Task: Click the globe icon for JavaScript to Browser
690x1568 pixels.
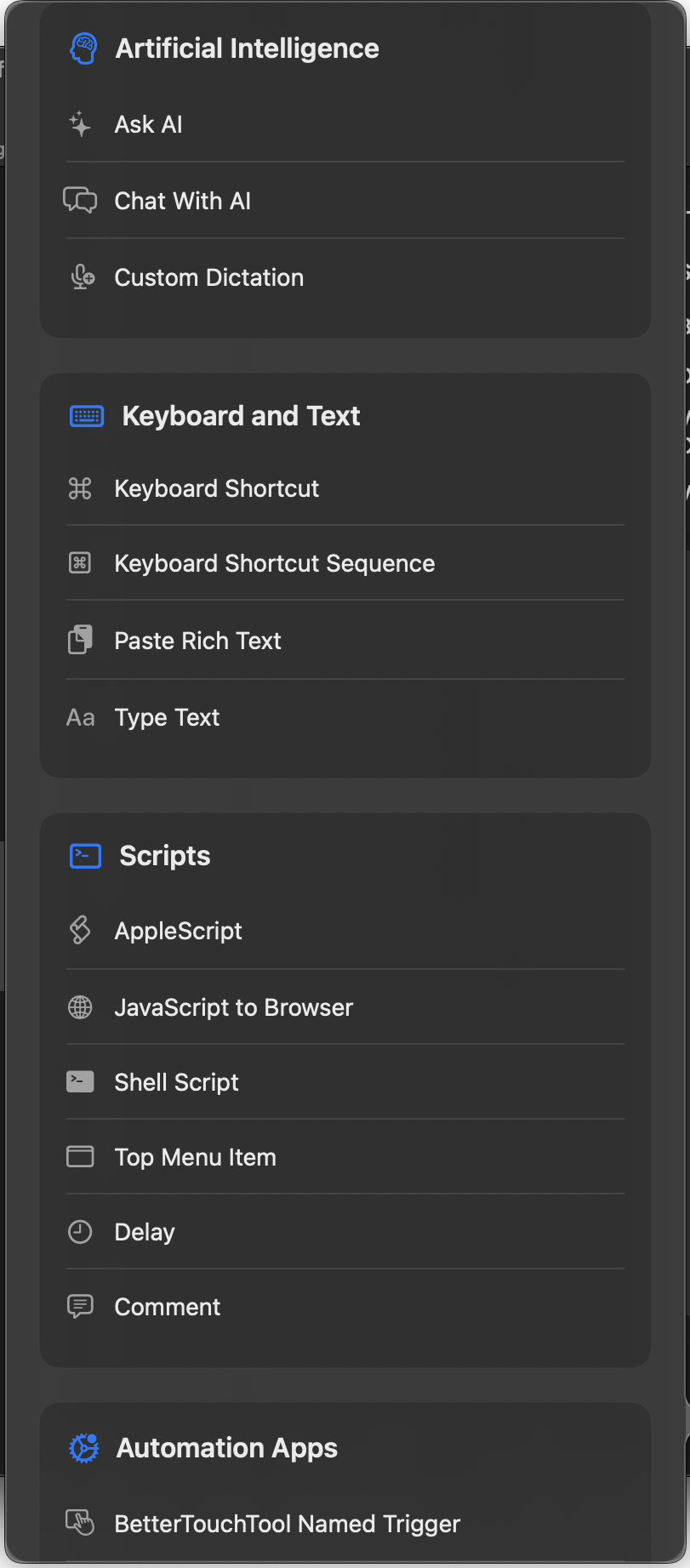Action: click(x=80, y=1007)
